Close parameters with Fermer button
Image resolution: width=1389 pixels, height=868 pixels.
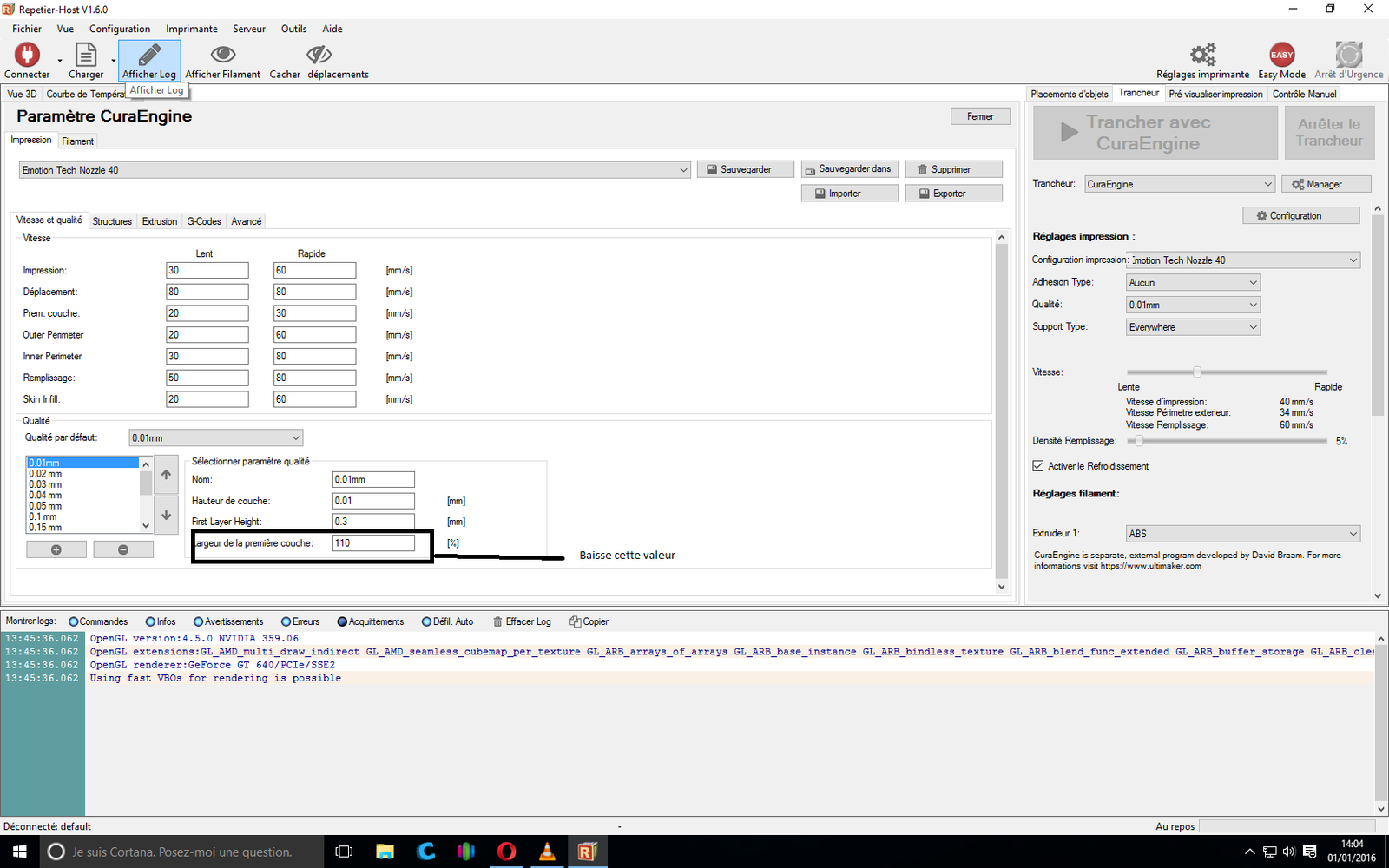tap(981, 116)
